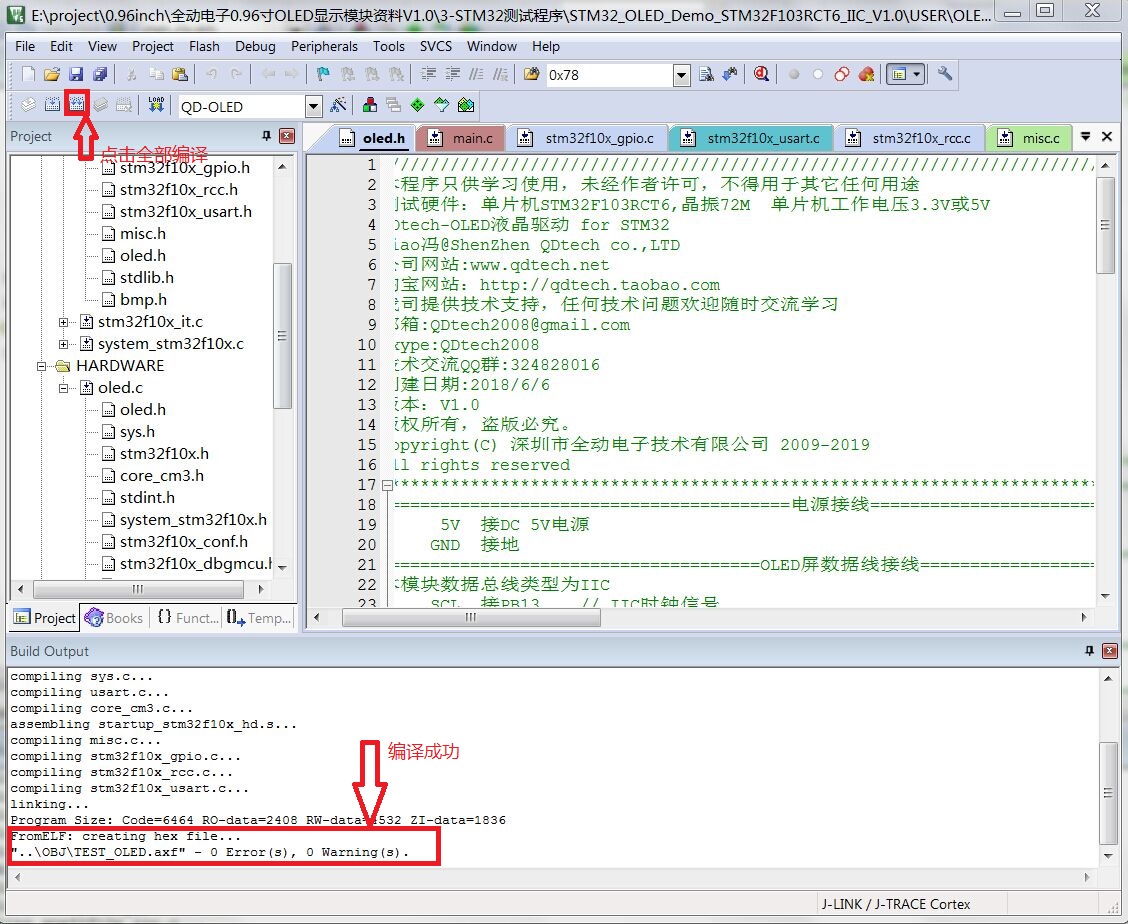Viewport: 1128px width, 924px height.
Task: Open the Configuration wrench icon
Action: [944, 74]
